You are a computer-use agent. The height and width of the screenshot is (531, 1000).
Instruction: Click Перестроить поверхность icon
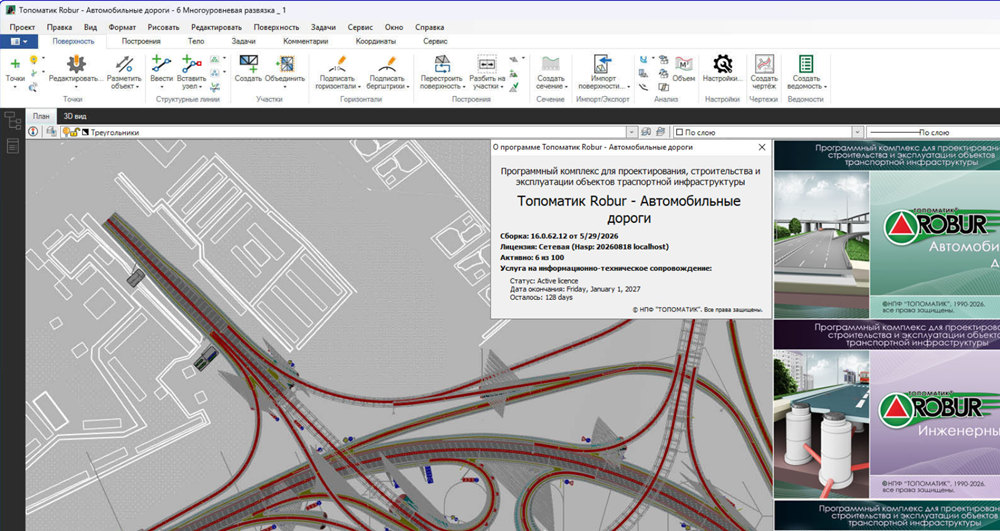tap(441, 64)
